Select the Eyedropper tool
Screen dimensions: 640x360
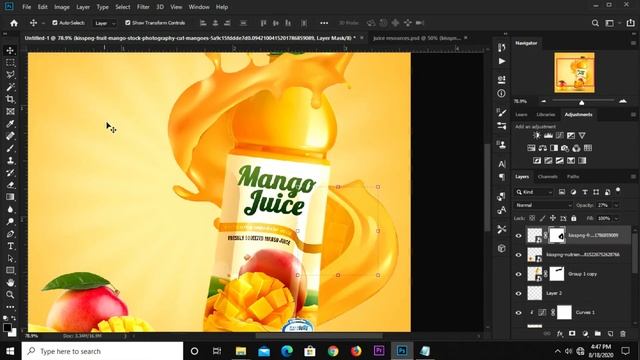[x=10, y=124]
